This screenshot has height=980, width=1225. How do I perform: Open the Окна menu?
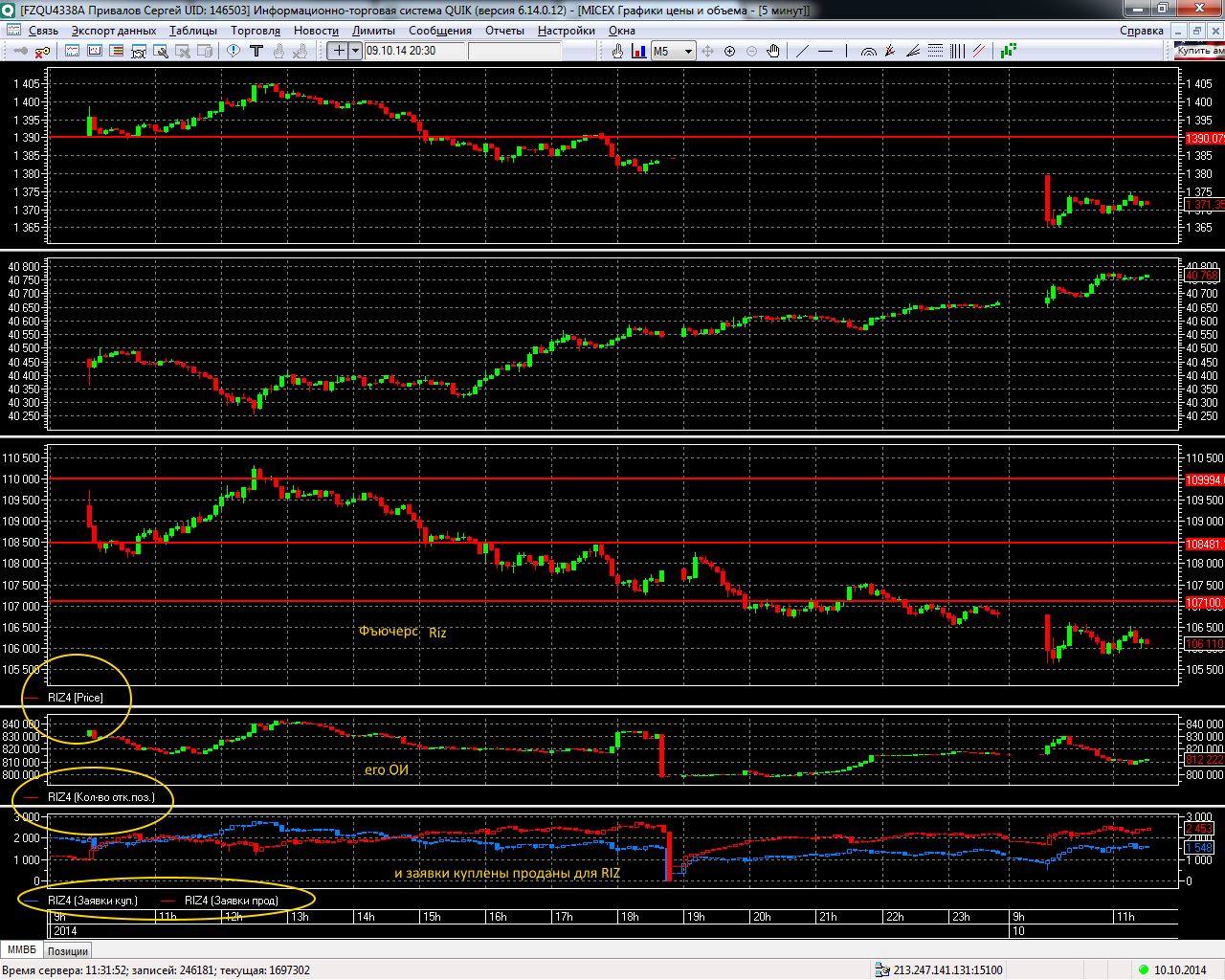coord(622,31)
